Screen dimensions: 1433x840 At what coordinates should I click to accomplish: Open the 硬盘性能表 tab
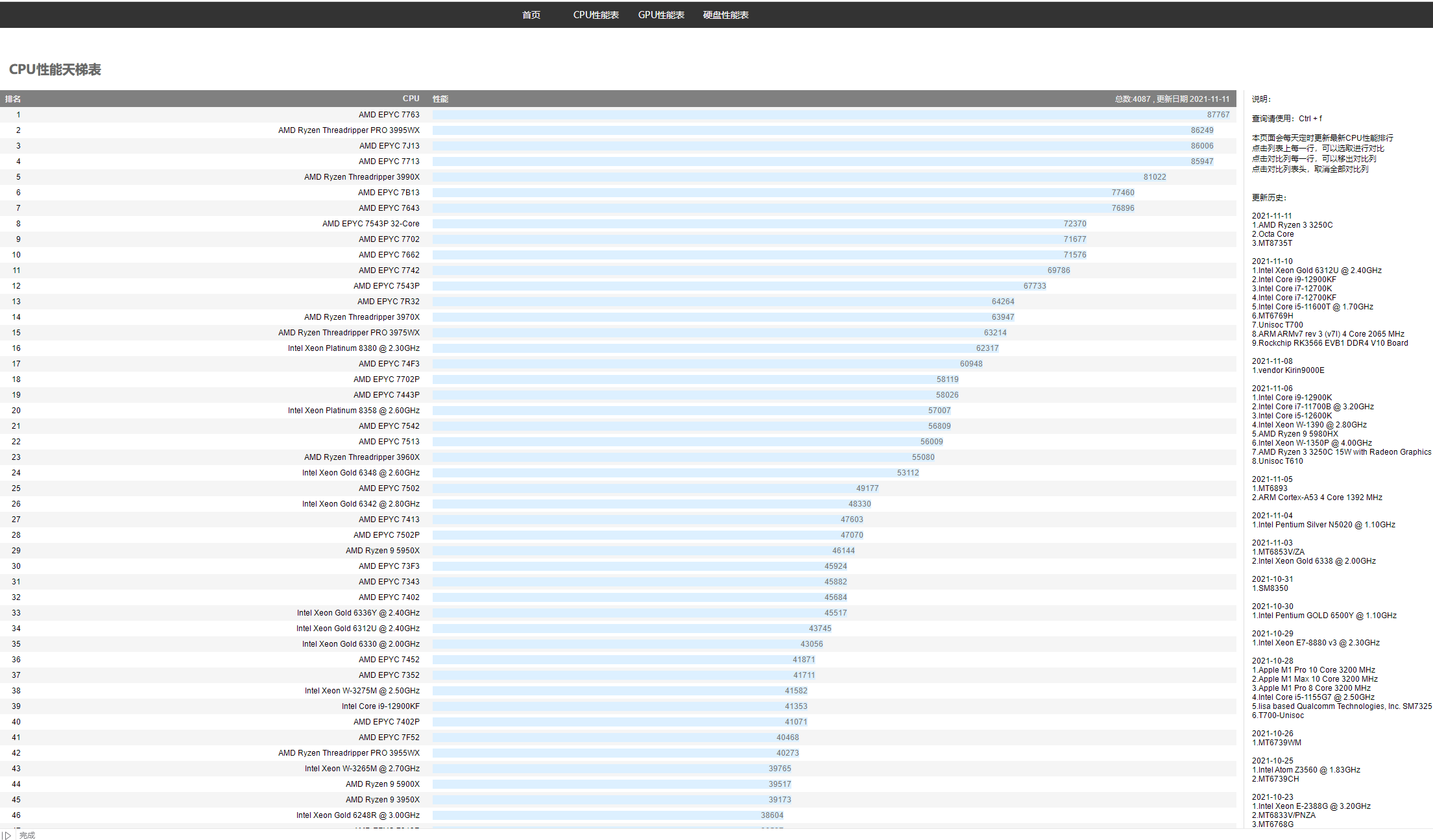click(x=725, y=15)
